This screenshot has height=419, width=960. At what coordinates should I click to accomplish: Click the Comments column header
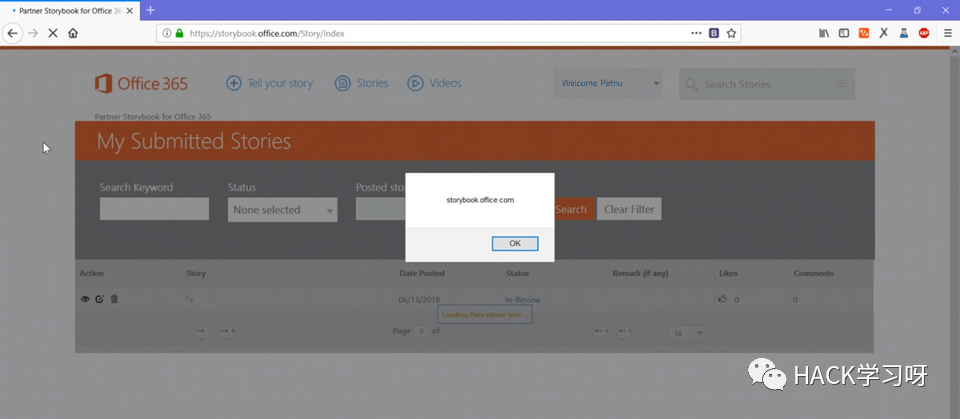(814, 273)
